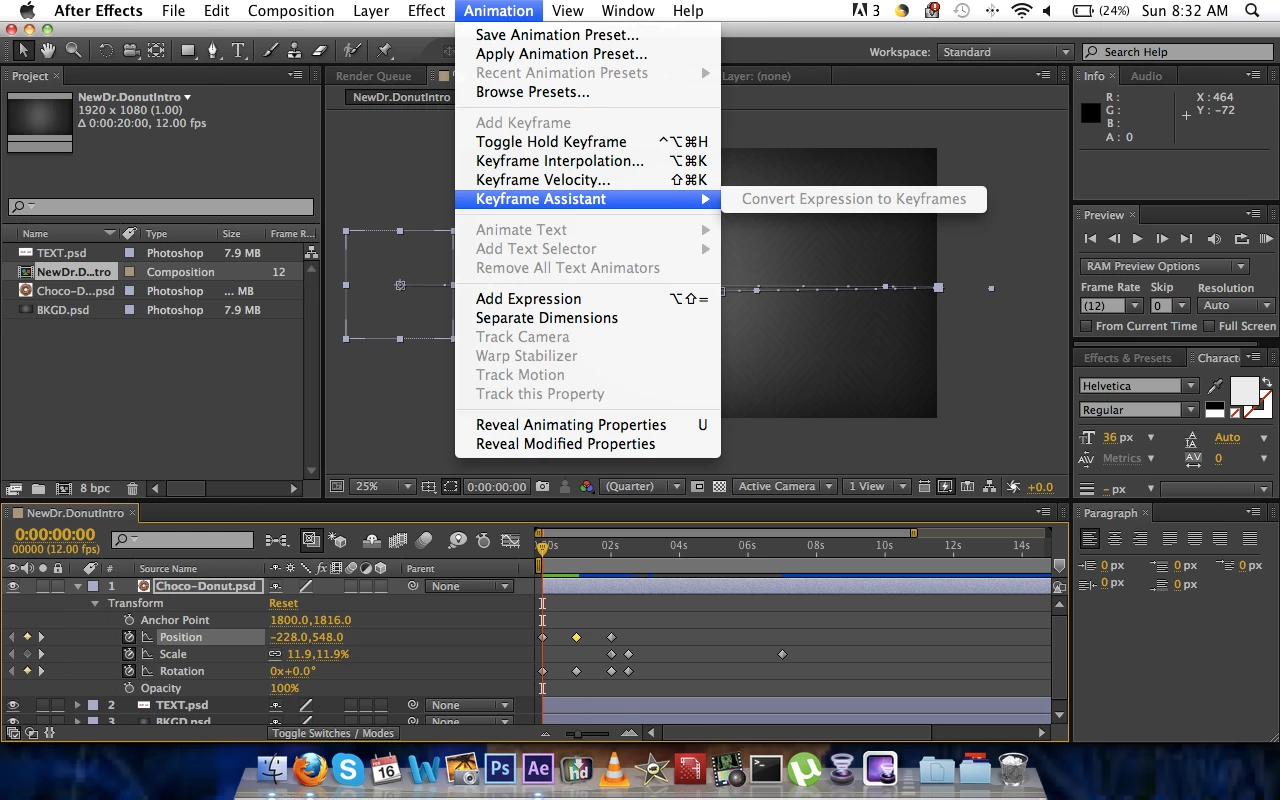Open the RAM Preview Options dropdown
This screenshot has width=1280, height=800.
pos(1165,266)
